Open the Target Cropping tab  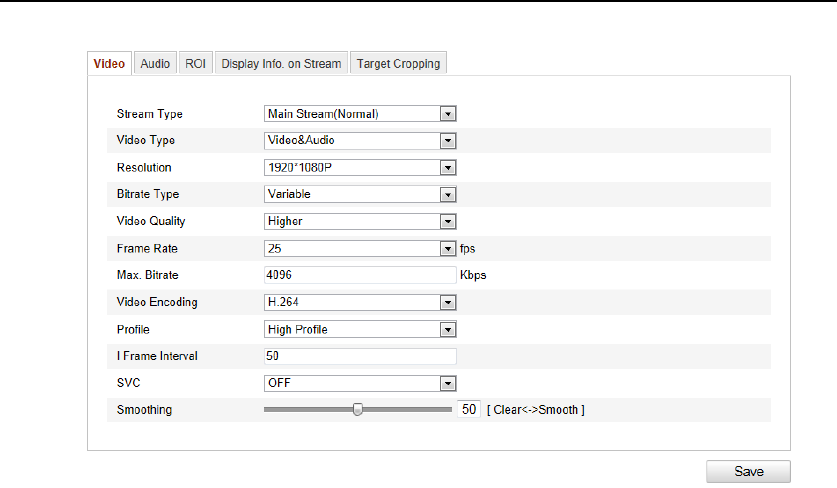398,63
